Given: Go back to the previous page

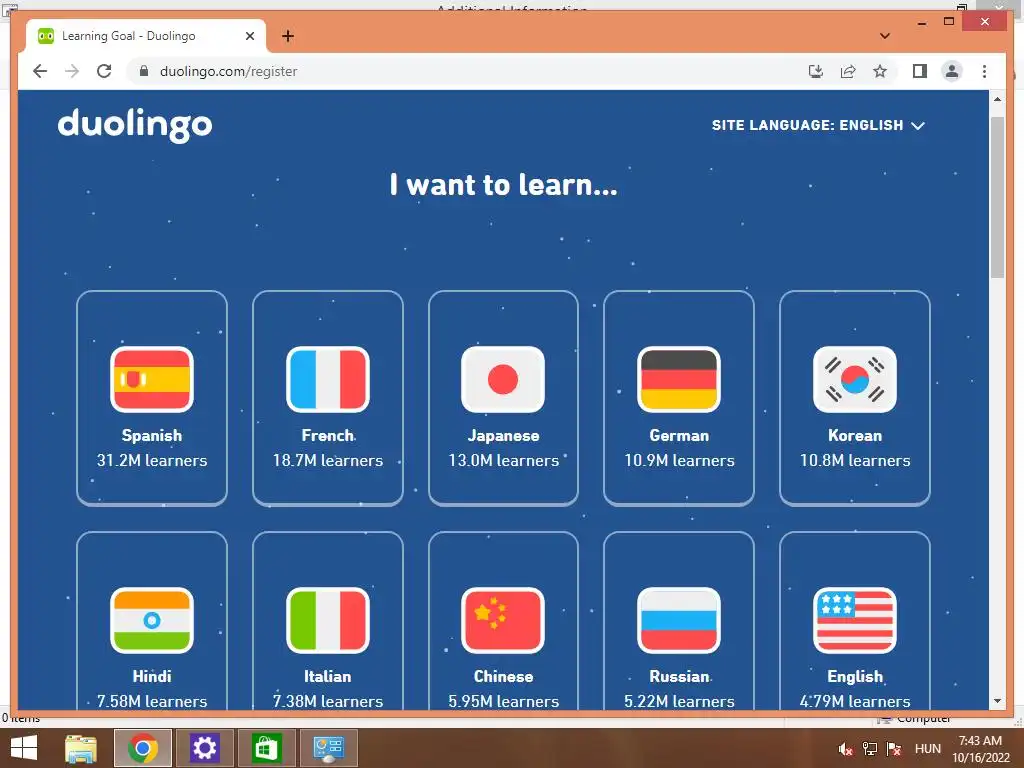Looking at the screenshot, I should tap(40, 71).
